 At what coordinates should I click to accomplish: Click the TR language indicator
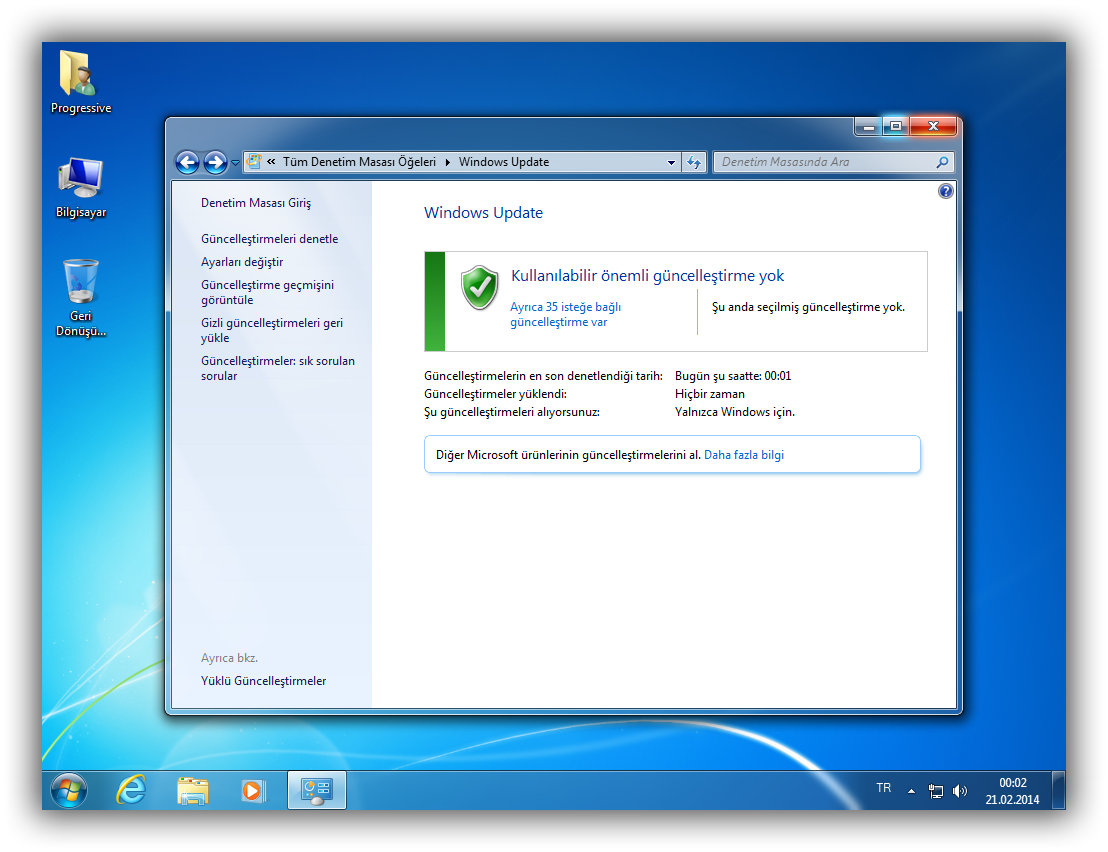pyautogui.click(x=883, y=788)
